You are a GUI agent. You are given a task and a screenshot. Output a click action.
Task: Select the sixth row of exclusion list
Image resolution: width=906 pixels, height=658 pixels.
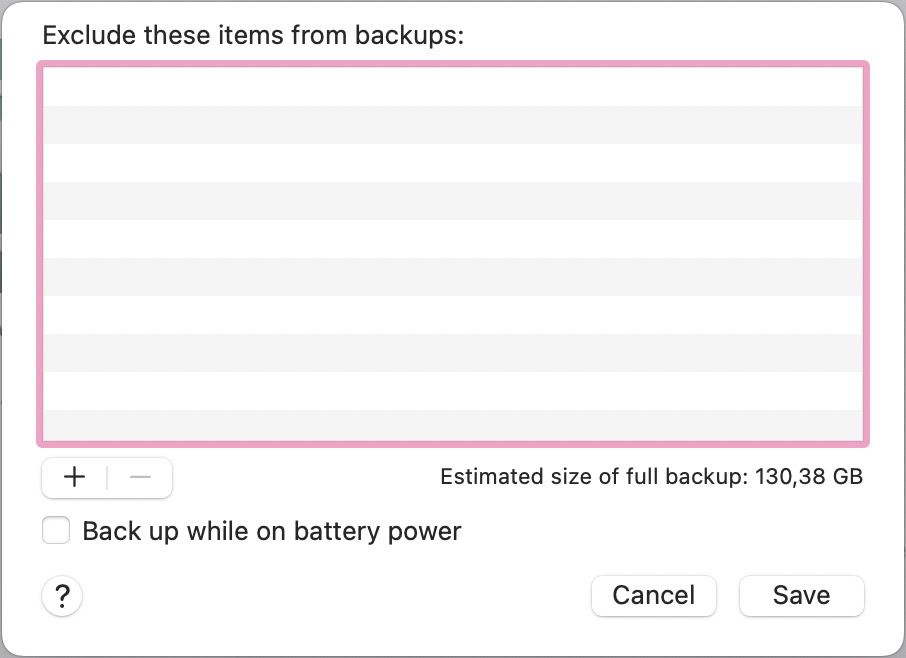(x=452, y=276)
